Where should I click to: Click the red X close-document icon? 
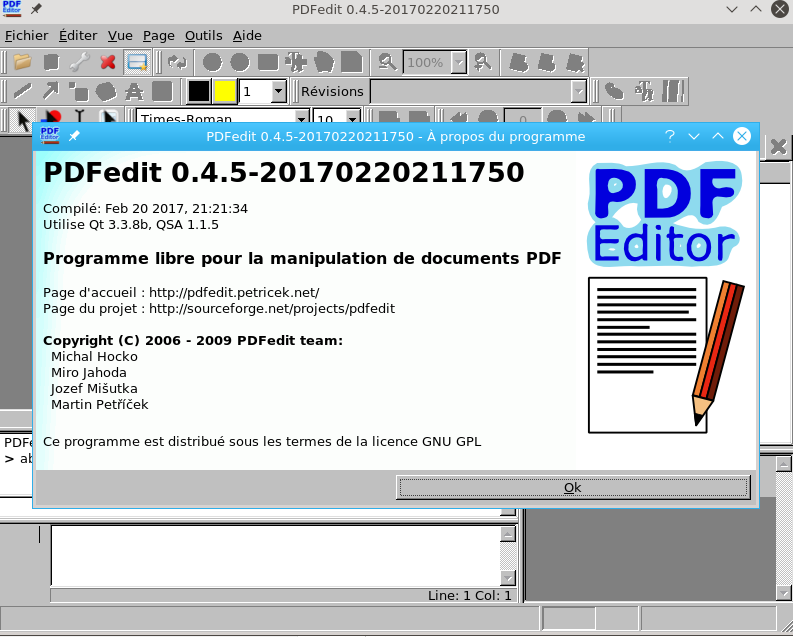108,62
